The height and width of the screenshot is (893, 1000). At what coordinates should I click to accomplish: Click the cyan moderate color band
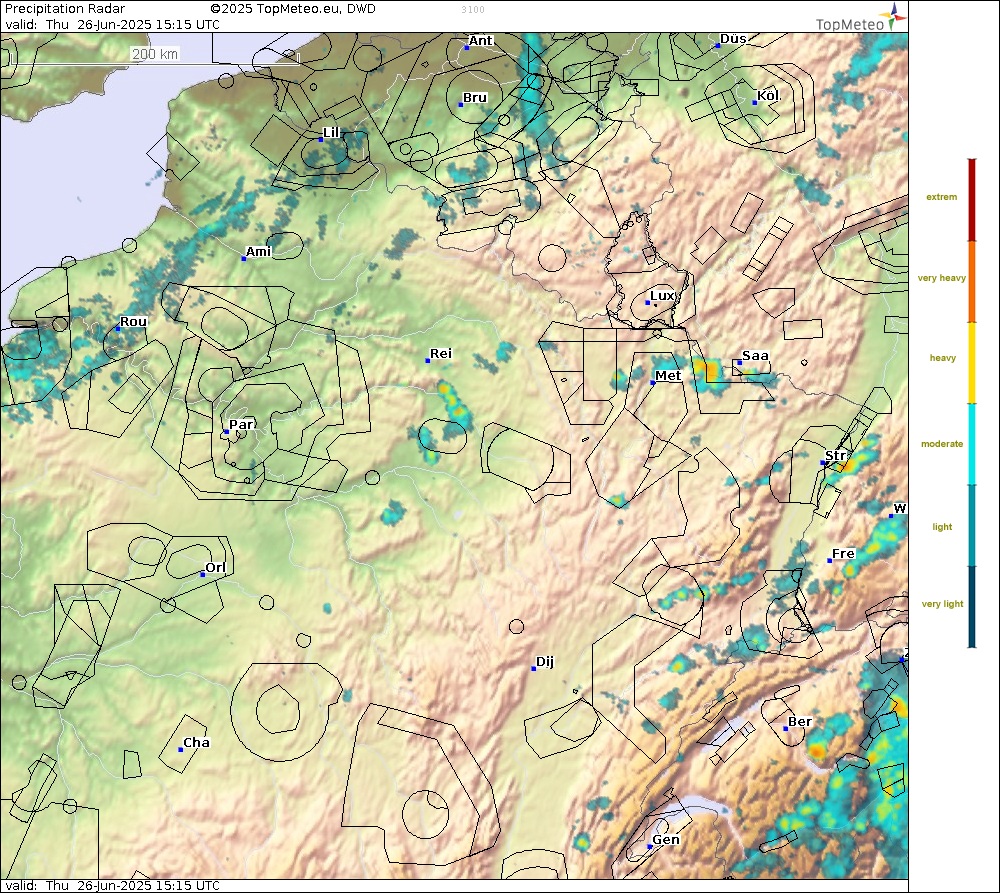tap(972, 445)
